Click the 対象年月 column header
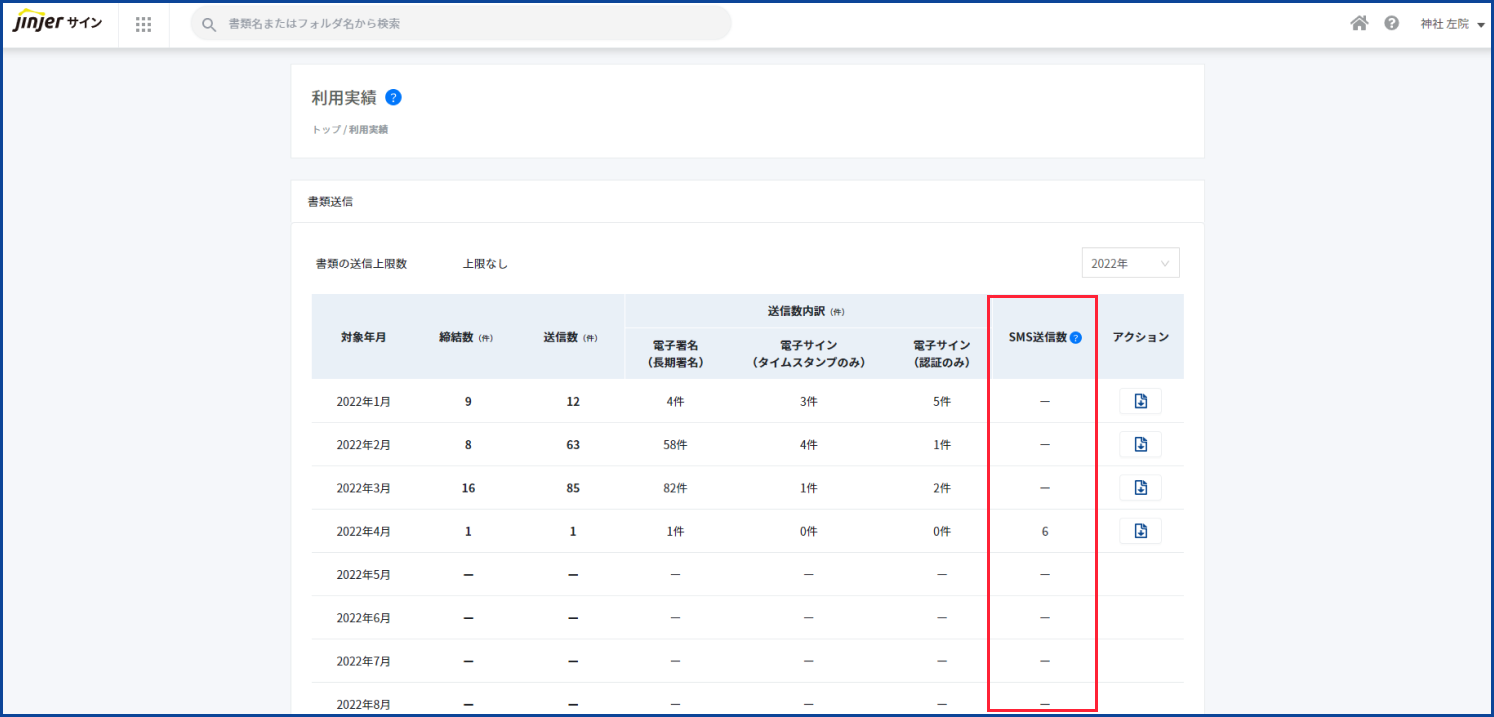Screen dimensions: 1494x717 click(363, 337)
